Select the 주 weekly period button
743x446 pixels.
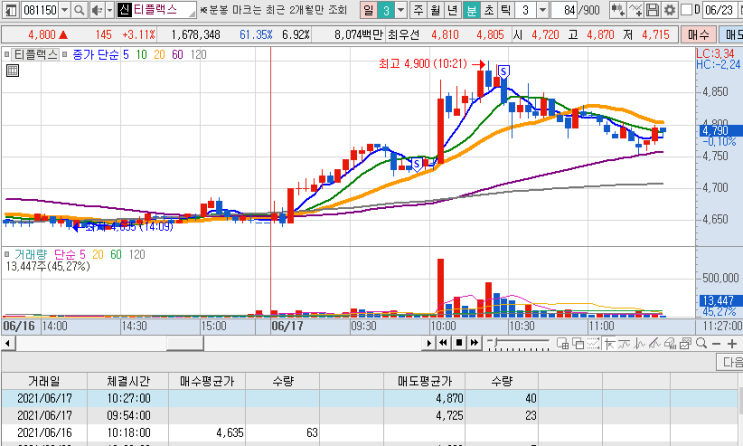pyautogui.click(x=417, y=10)
